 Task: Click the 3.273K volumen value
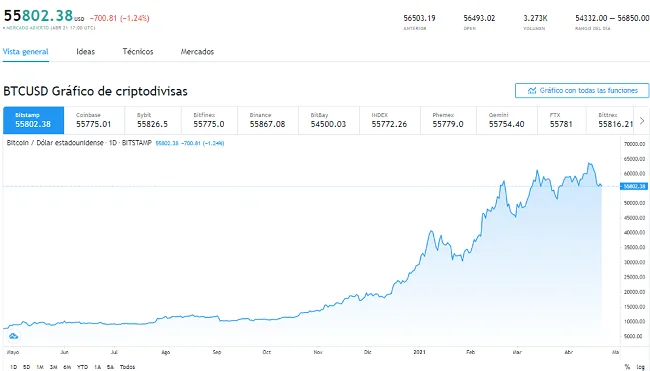535,18
